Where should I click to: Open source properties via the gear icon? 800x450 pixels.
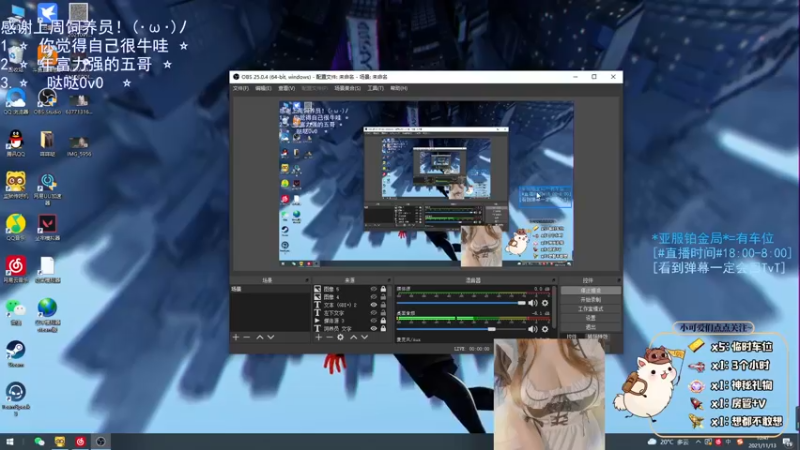[x=340, y=337]
